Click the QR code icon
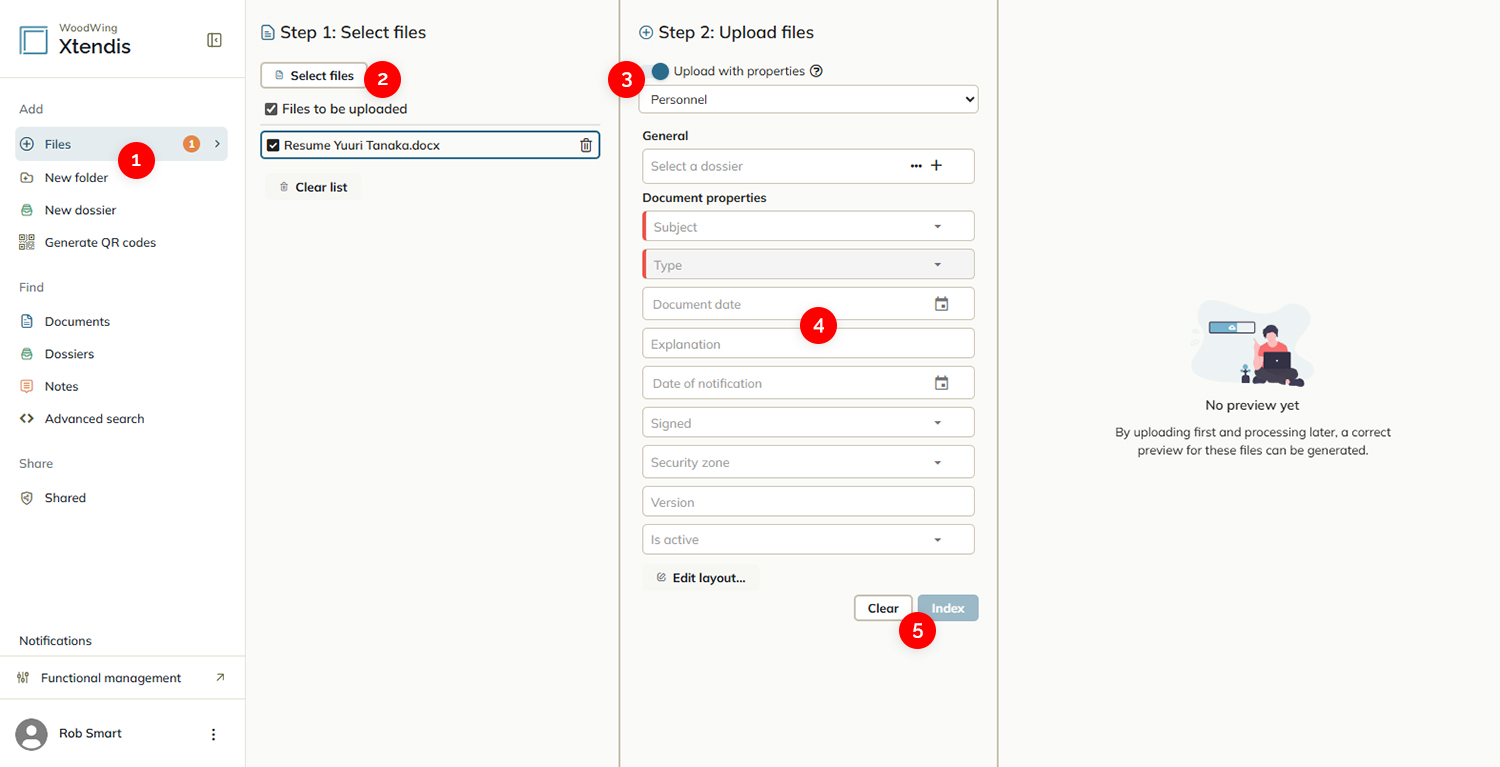Viewport: 1500px width, 767px height. point(27,242)
